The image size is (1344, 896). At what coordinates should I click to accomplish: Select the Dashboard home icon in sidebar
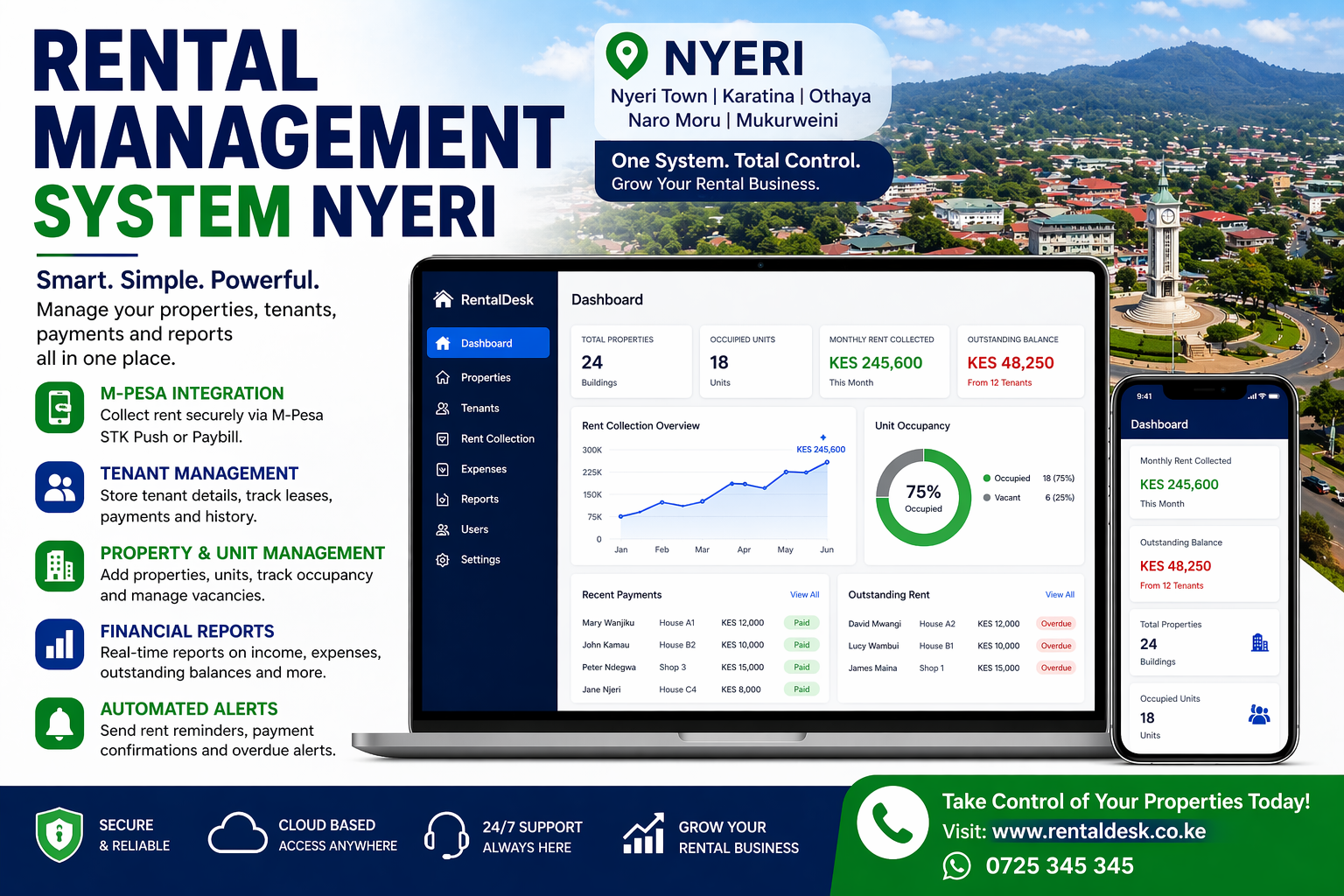pos(444,343)
